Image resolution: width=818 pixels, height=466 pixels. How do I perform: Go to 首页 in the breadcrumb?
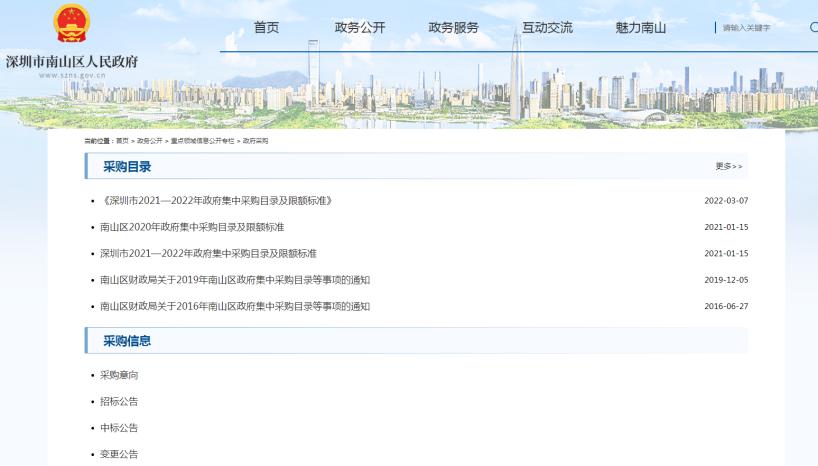click(x=122, y=141)
